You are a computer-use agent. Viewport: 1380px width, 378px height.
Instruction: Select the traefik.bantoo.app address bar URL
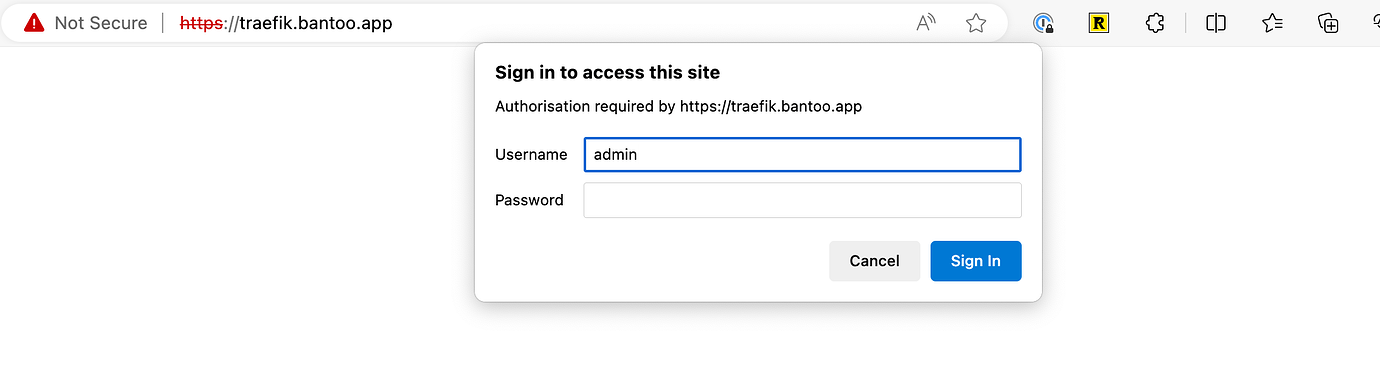(286, 23)
